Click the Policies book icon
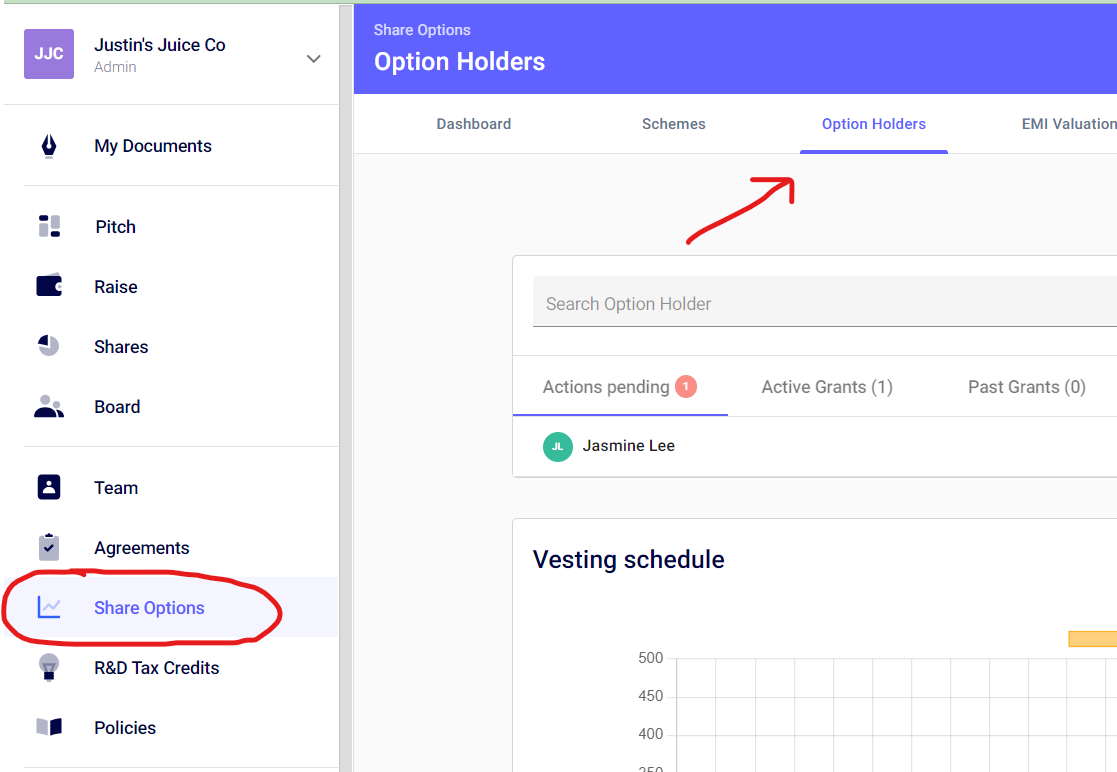 click(49, 728)
